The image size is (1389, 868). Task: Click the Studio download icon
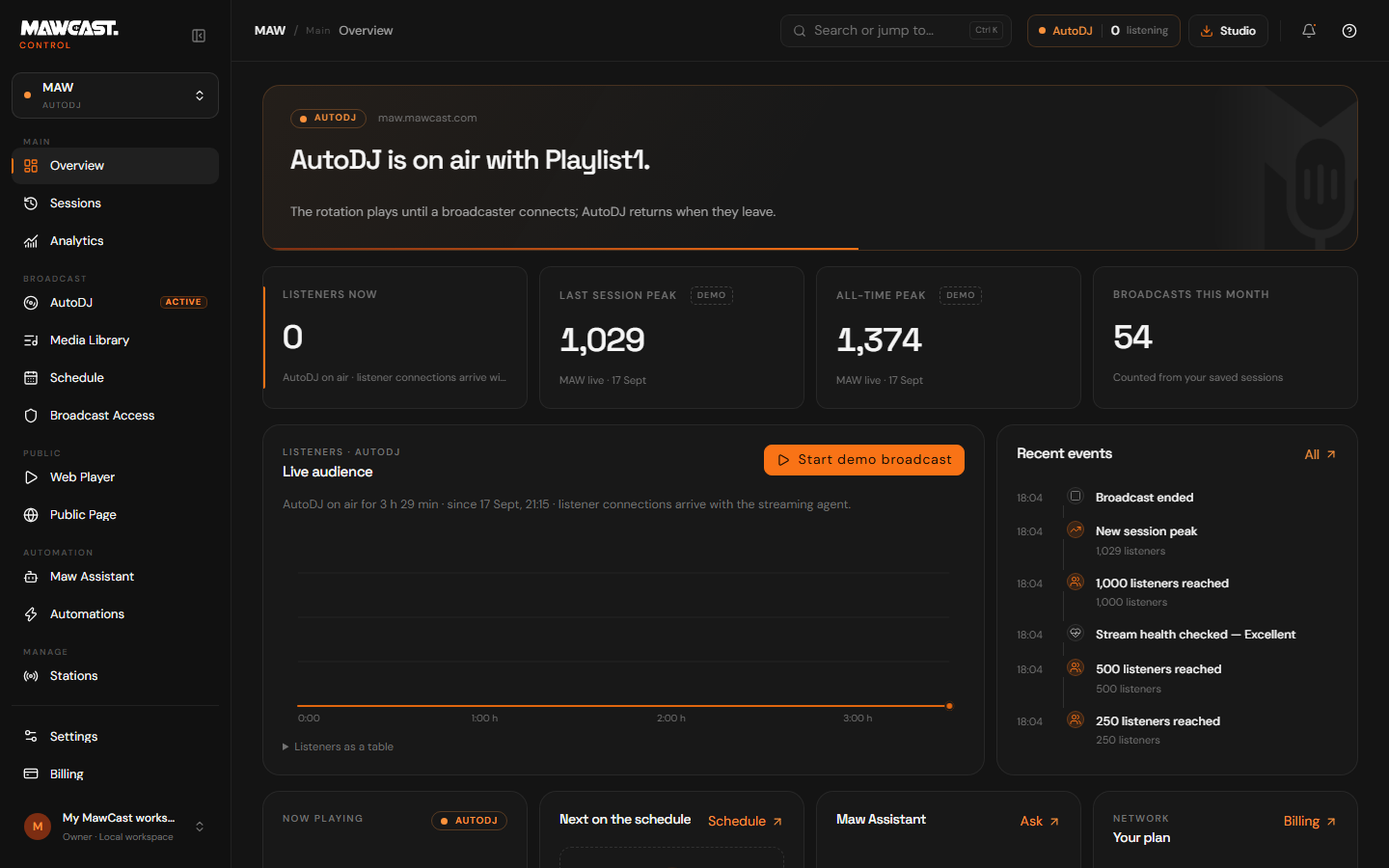pos(1207,31)
